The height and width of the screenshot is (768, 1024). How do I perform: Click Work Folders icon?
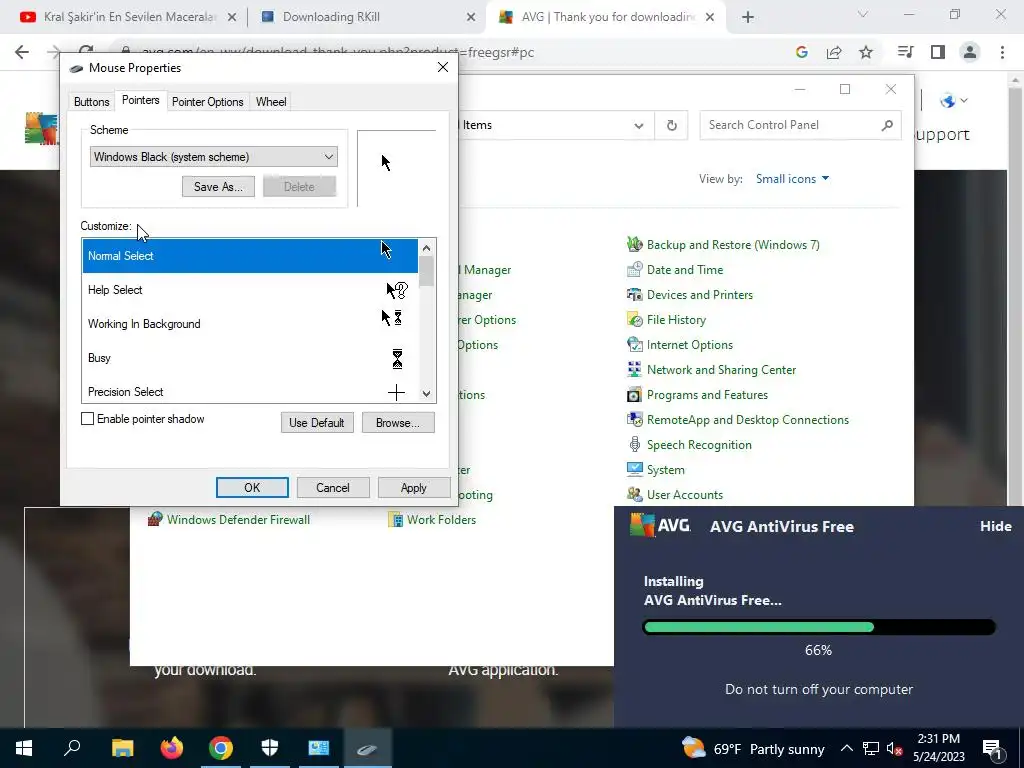395,520
